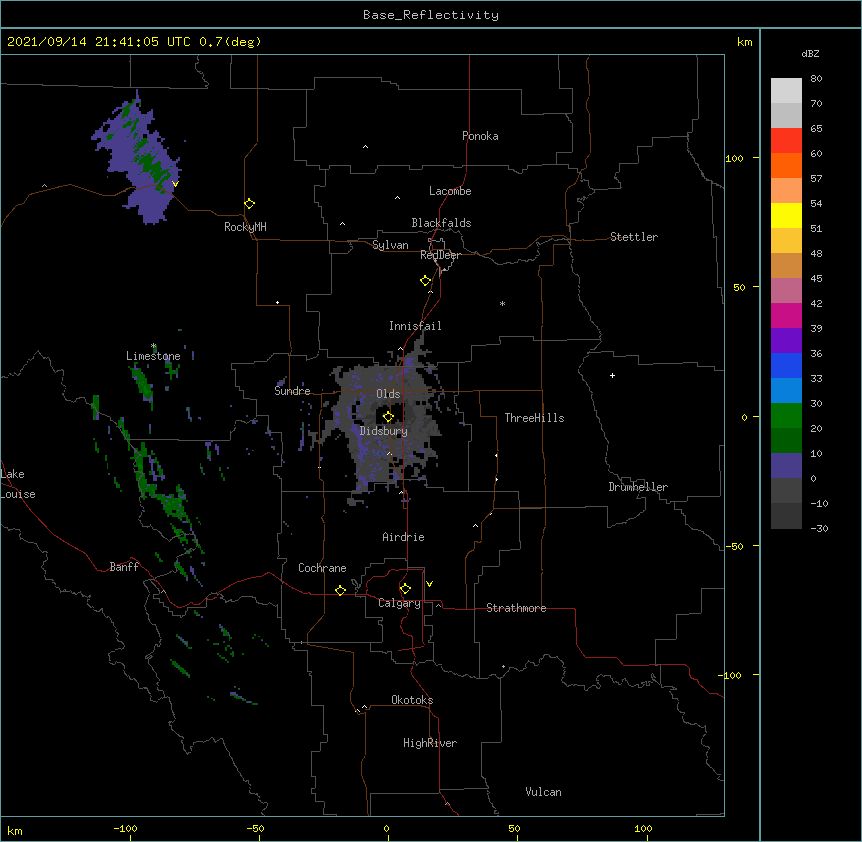Click the Innisfail label
This screenshot has height=842, width=862.
click(x=415, y=326)
